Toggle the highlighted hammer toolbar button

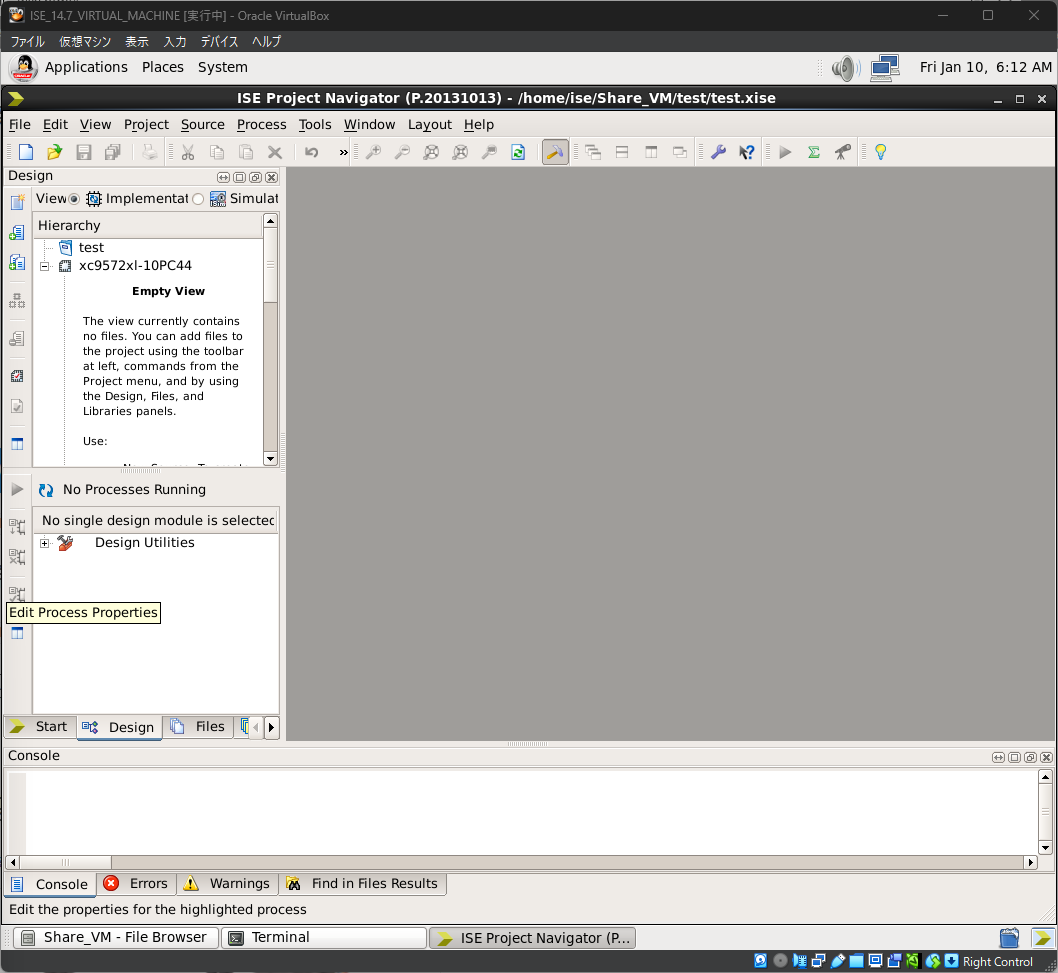click(x=555, y=152)
